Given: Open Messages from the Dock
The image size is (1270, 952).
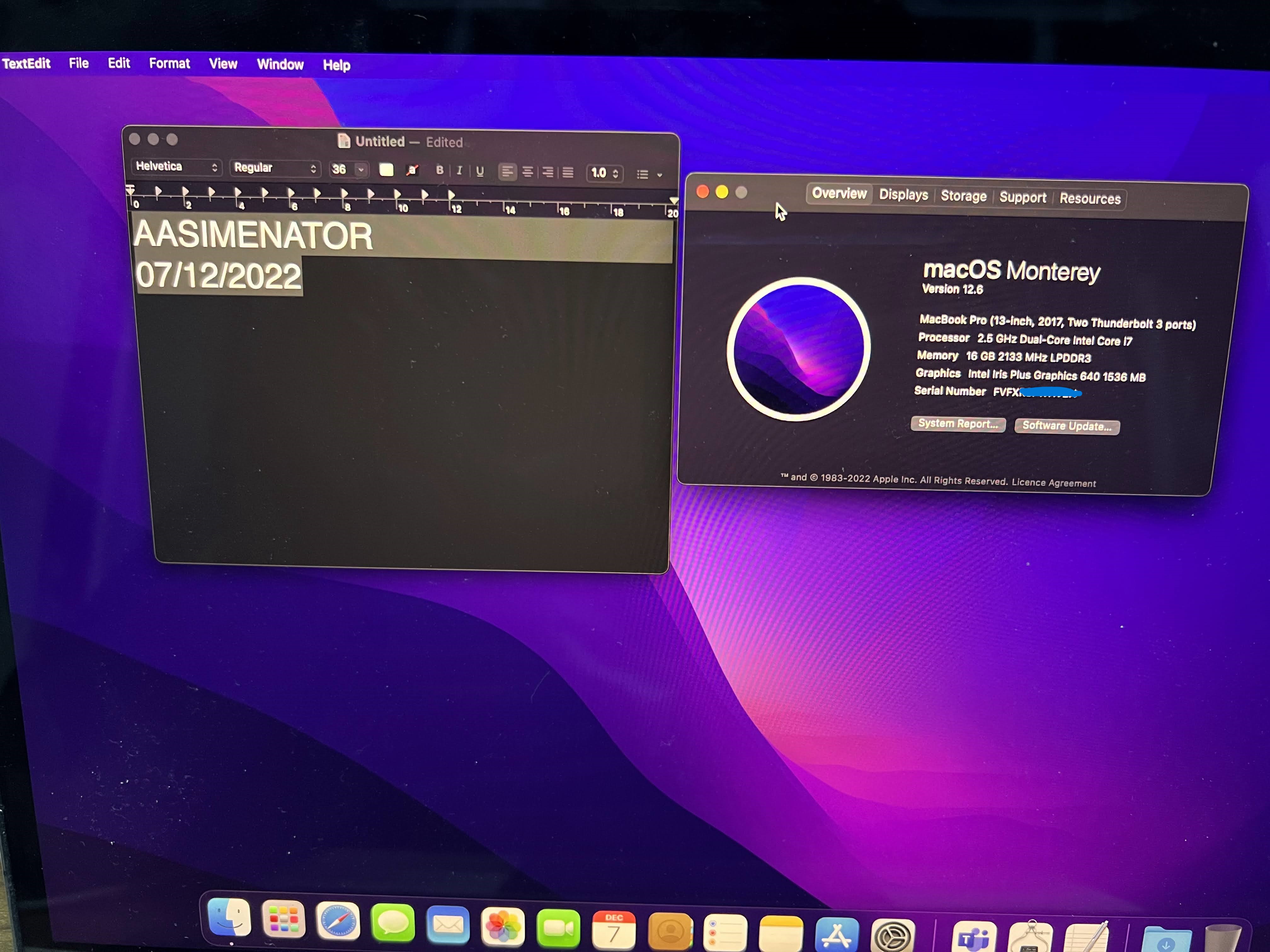Looking at the screenshot, I should 393,923.
